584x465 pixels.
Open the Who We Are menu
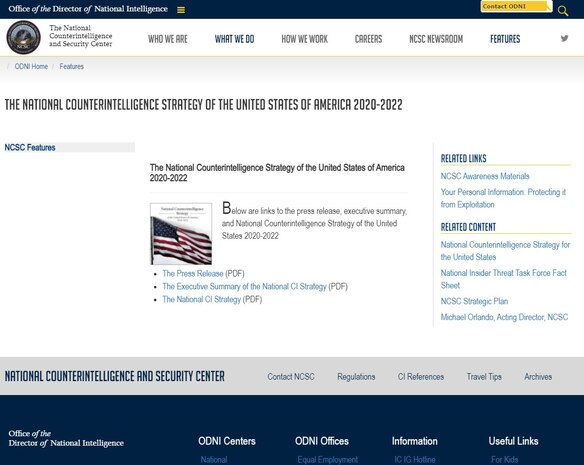(x=168, y=39)
